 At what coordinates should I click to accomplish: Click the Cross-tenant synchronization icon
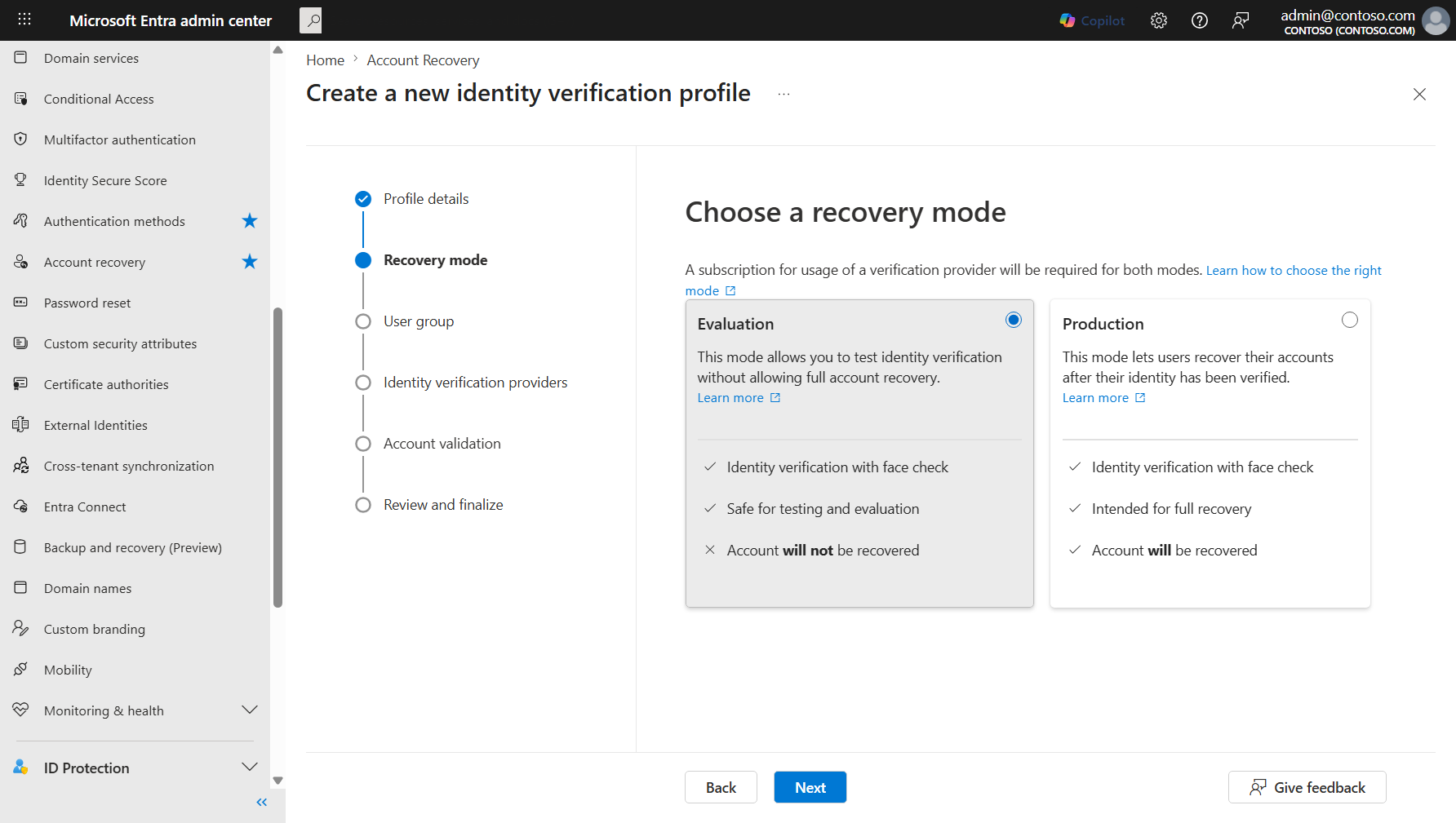point(21,466)
